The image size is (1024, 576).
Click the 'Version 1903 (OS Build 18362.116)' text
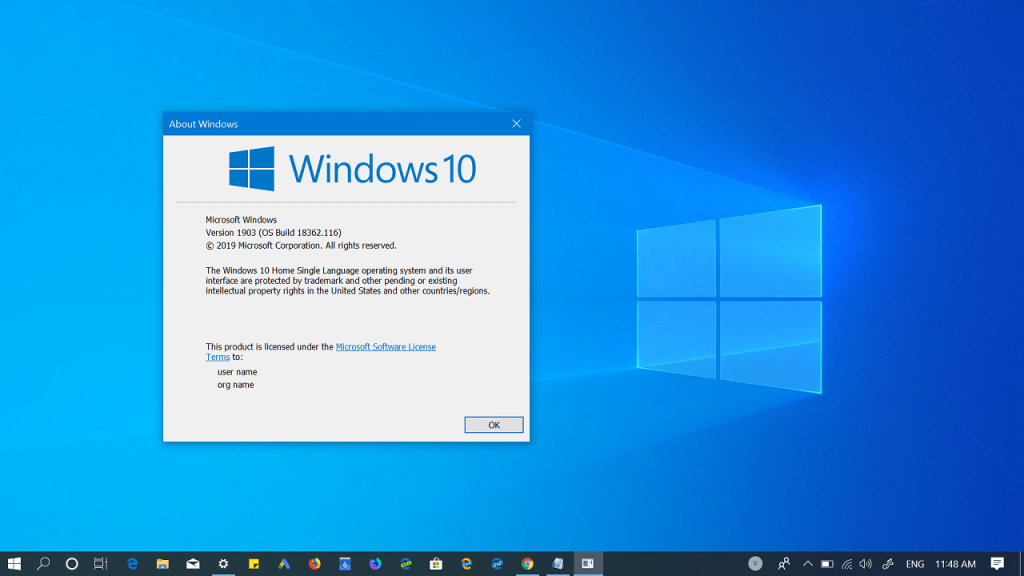(274, 232)
